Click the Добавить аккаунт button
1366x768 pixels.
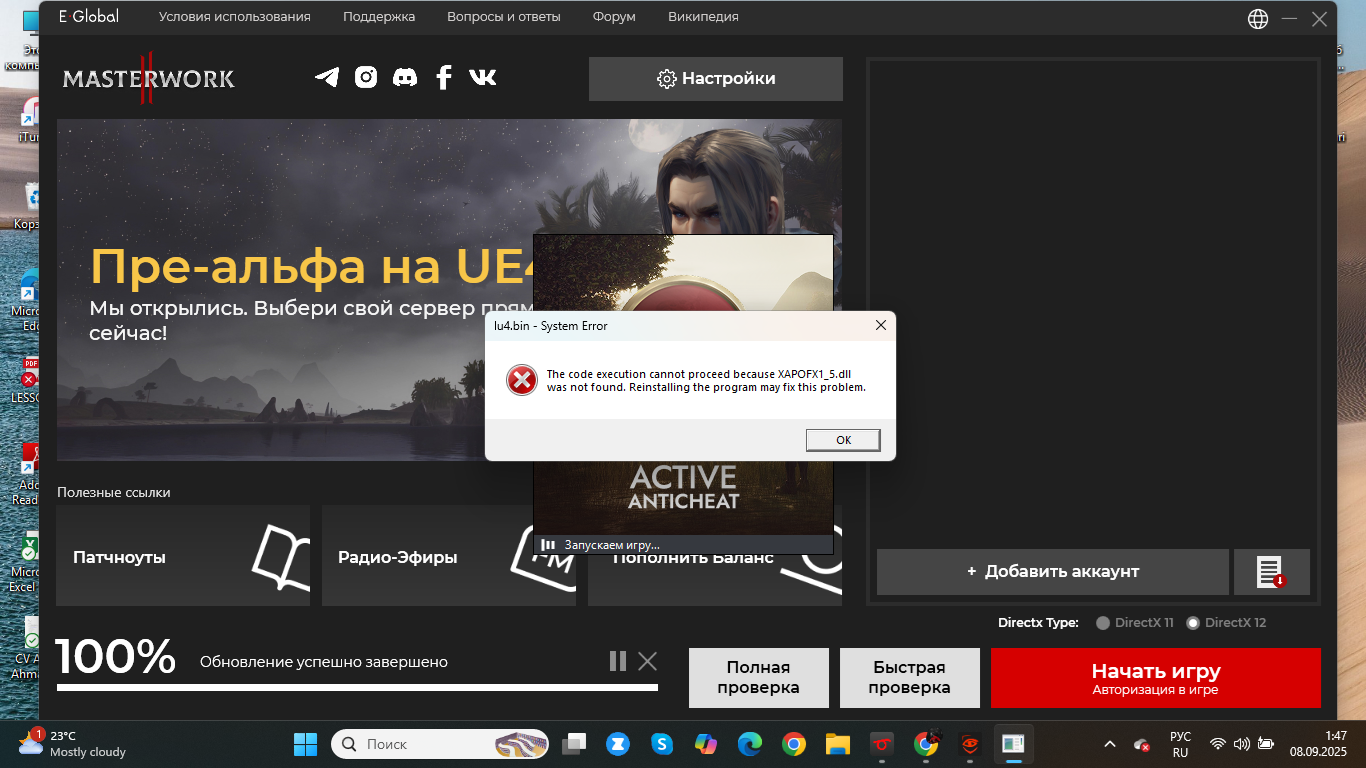1053,572
